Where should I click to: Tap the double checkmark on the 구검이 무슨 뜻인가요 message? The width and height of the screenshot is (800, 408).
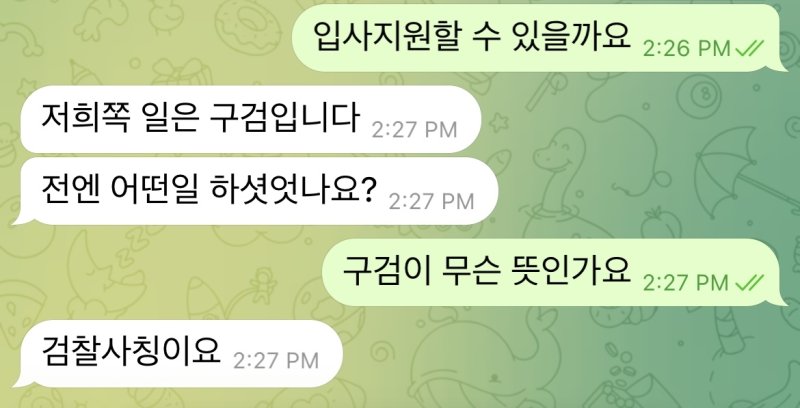click(749, 282)
